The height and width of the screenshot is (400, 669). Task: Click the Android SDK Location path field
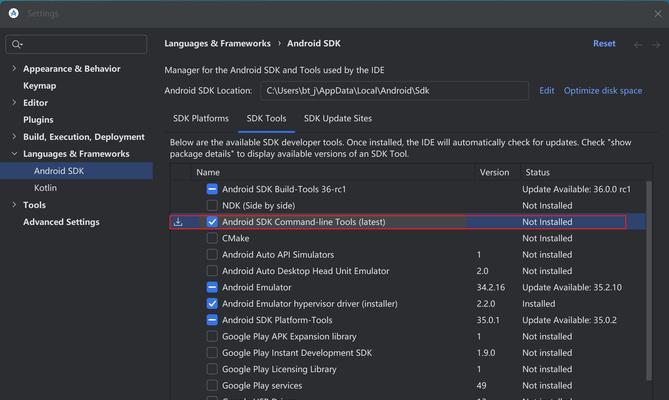[x=394, y=91]
